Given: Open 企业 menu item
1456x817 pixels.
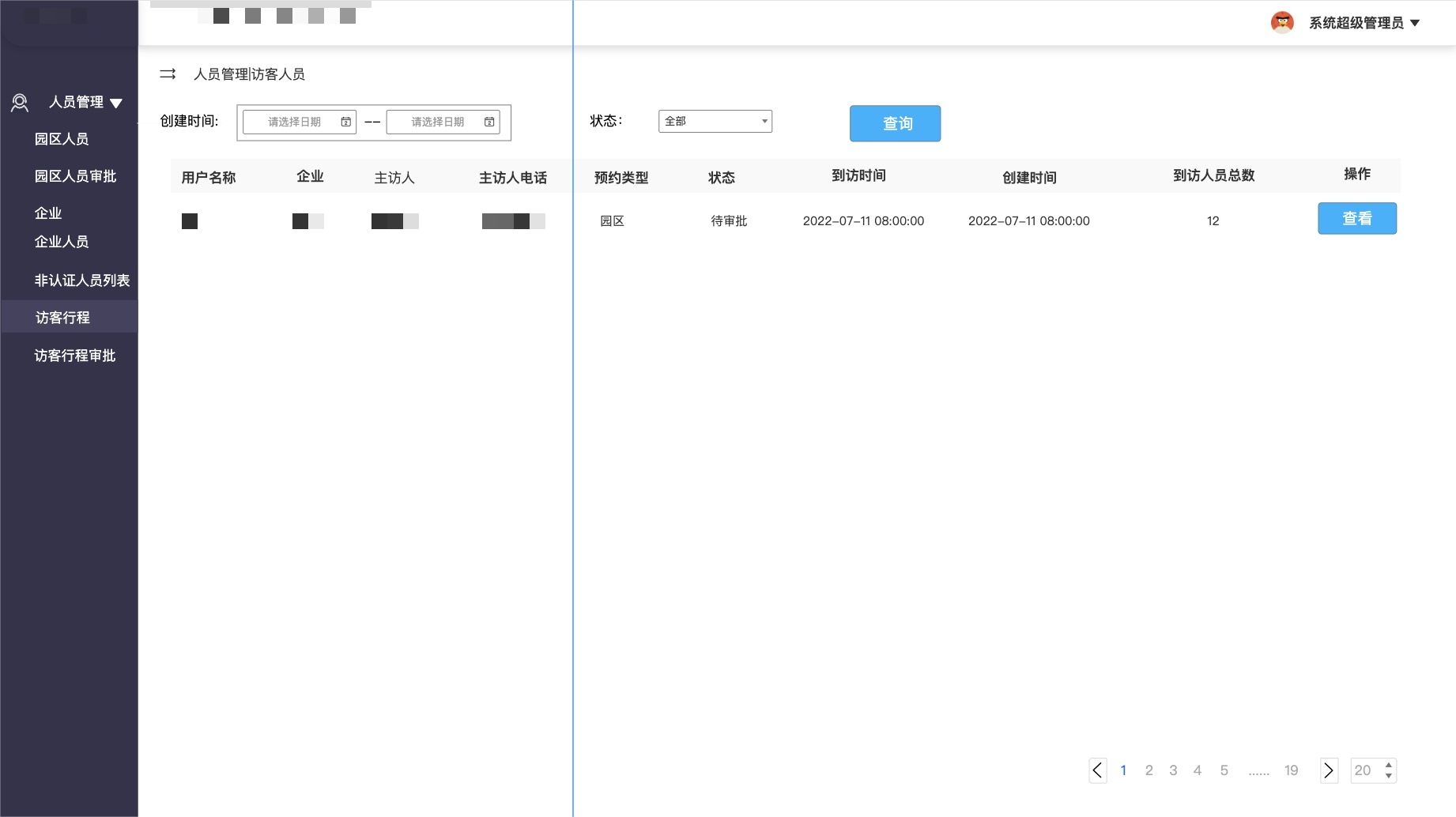Looking at the screenshot, I should click(48, 213).
